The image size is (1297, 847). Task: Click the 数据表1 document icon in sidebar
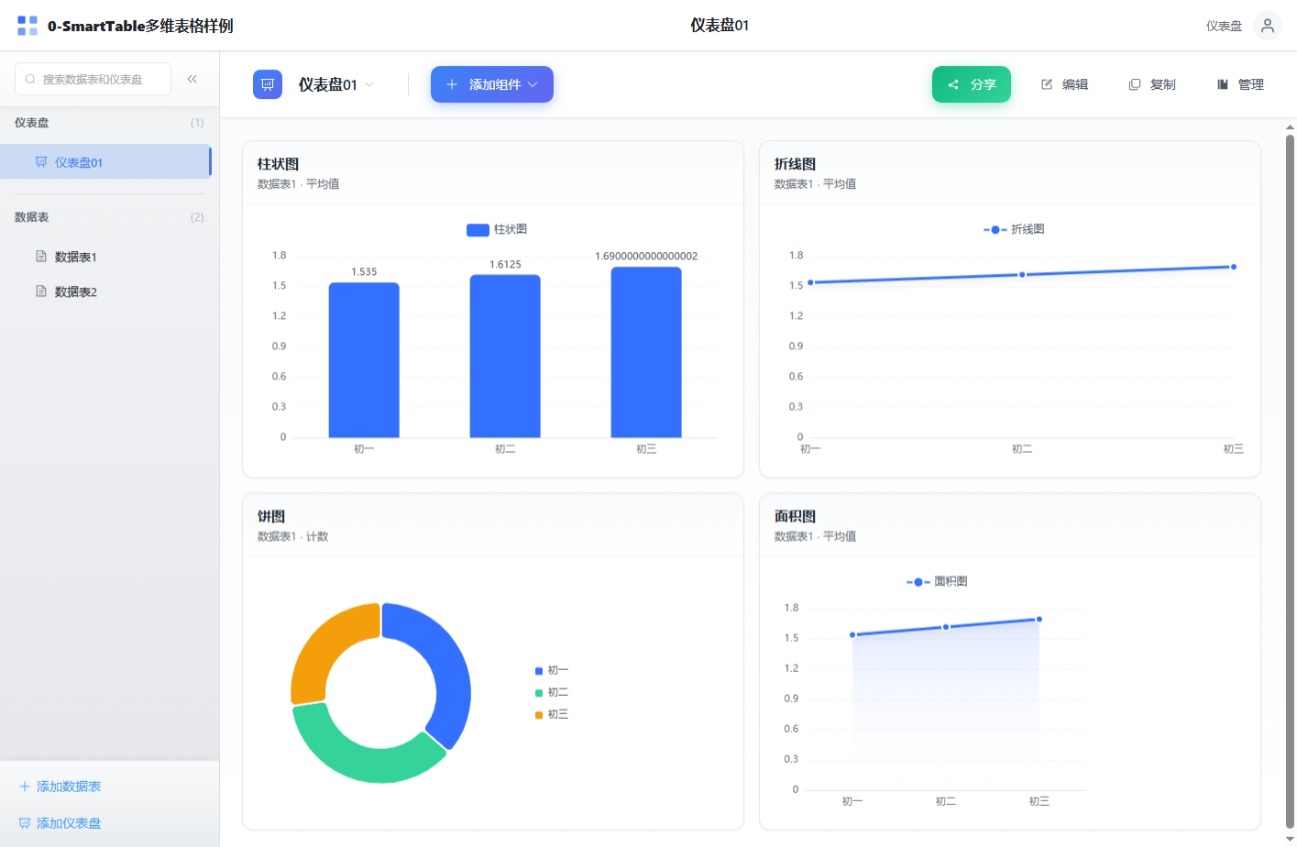41,257
